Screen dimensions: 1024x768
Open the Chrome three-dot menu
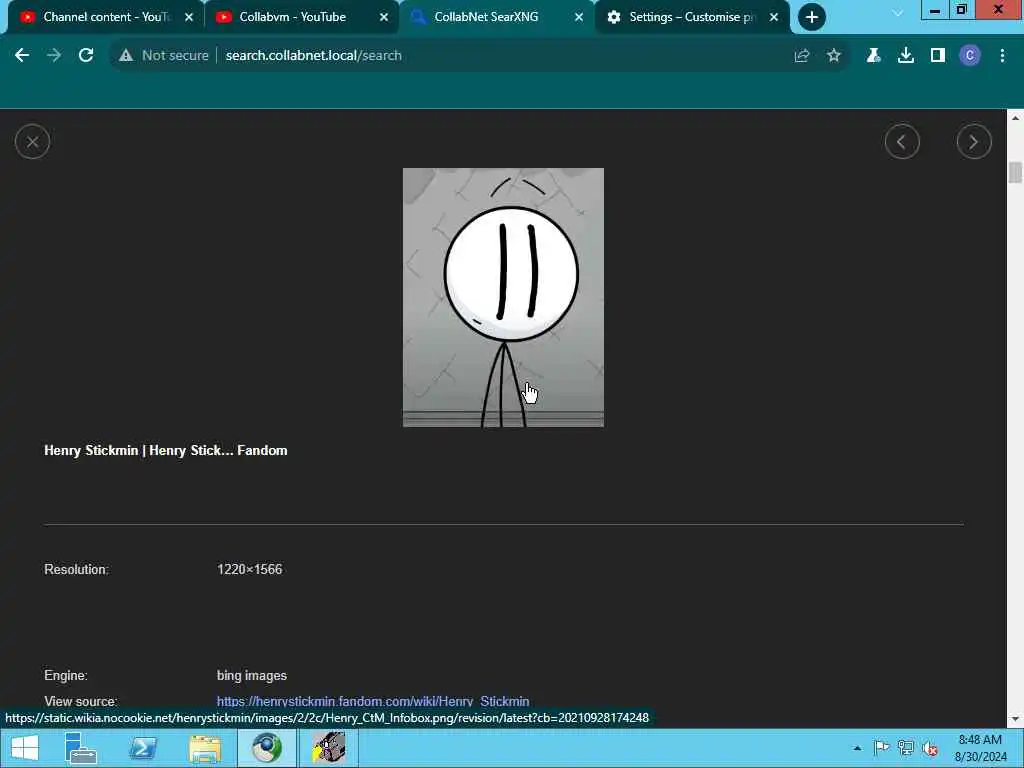pyautogui.click(x=1002, y=56)
